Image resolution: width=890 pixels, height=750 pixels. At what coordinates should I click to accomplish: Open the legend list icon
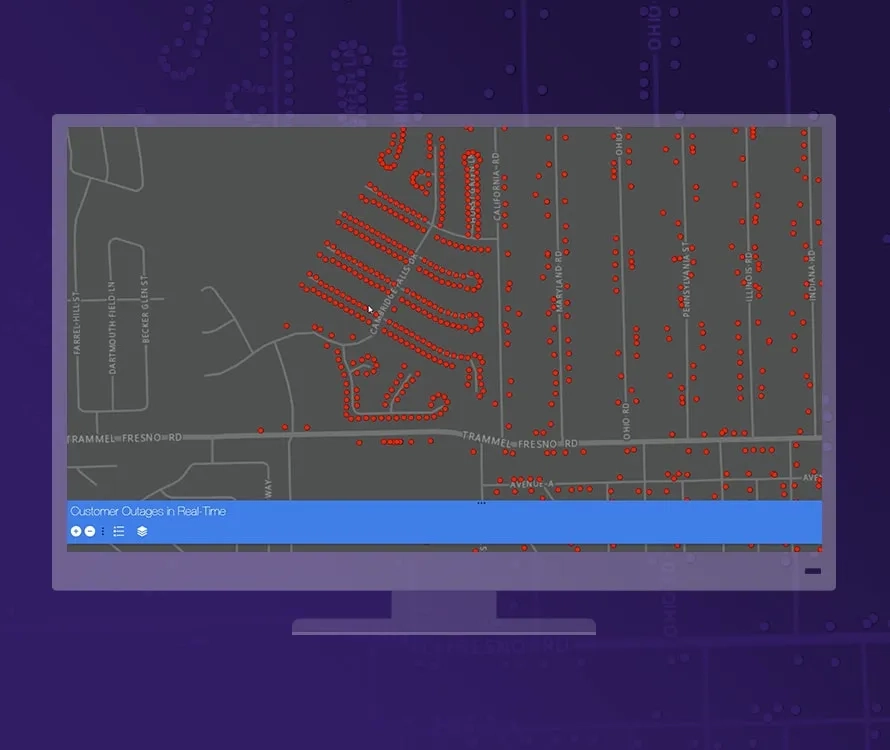119,531
